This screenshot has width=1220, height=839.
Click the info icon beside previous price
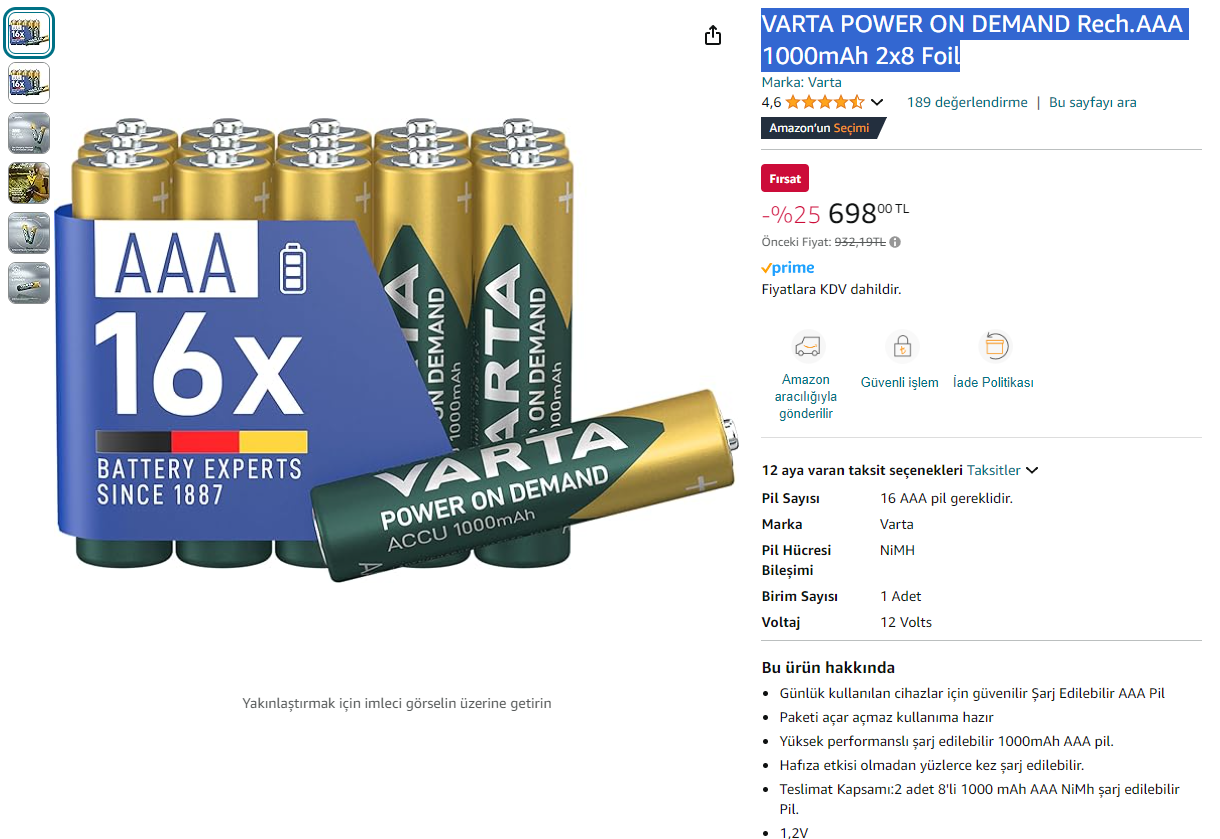[895, 242]
